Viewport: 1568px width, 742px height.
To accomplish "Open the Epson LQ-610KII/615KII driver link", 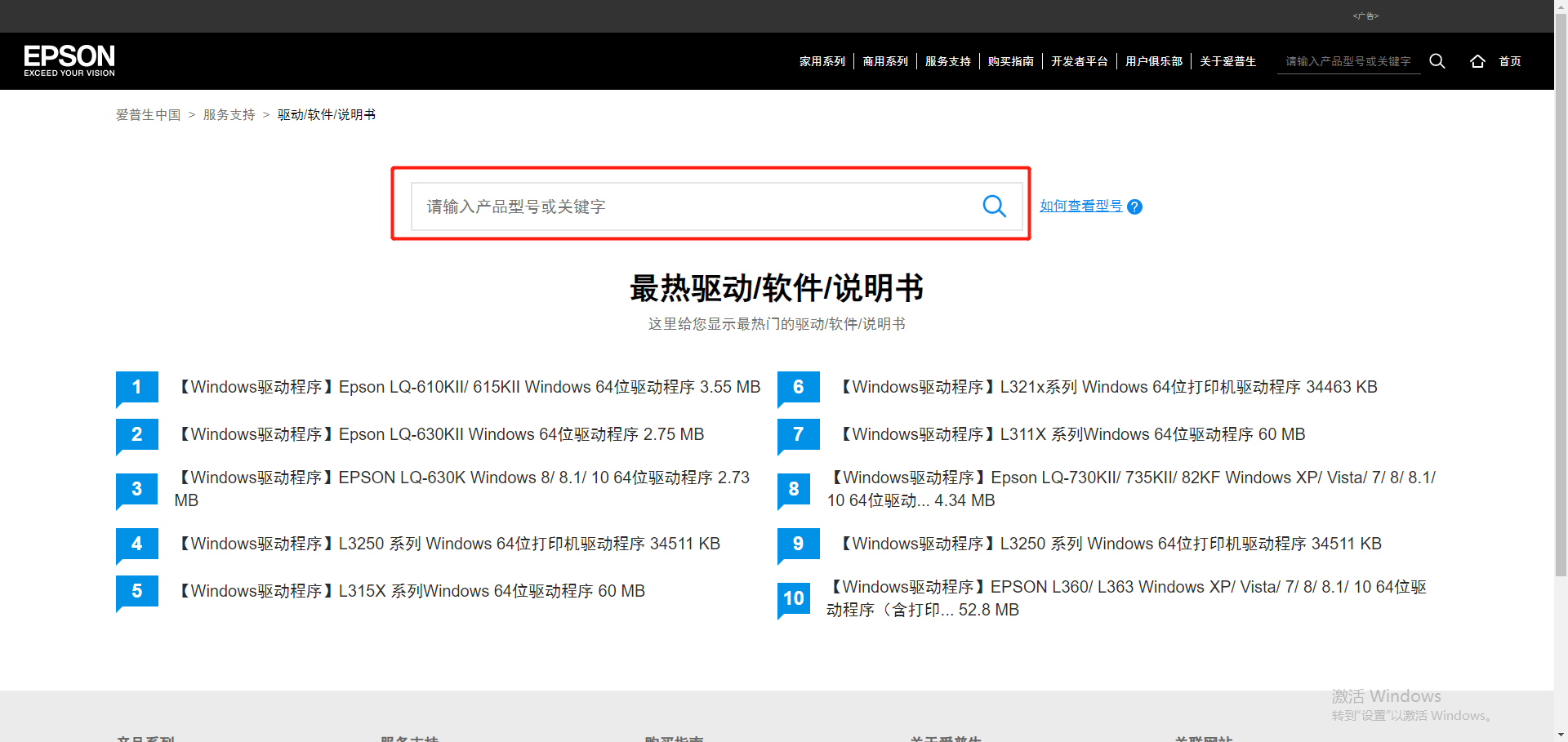I will click(x=469, y=387).
